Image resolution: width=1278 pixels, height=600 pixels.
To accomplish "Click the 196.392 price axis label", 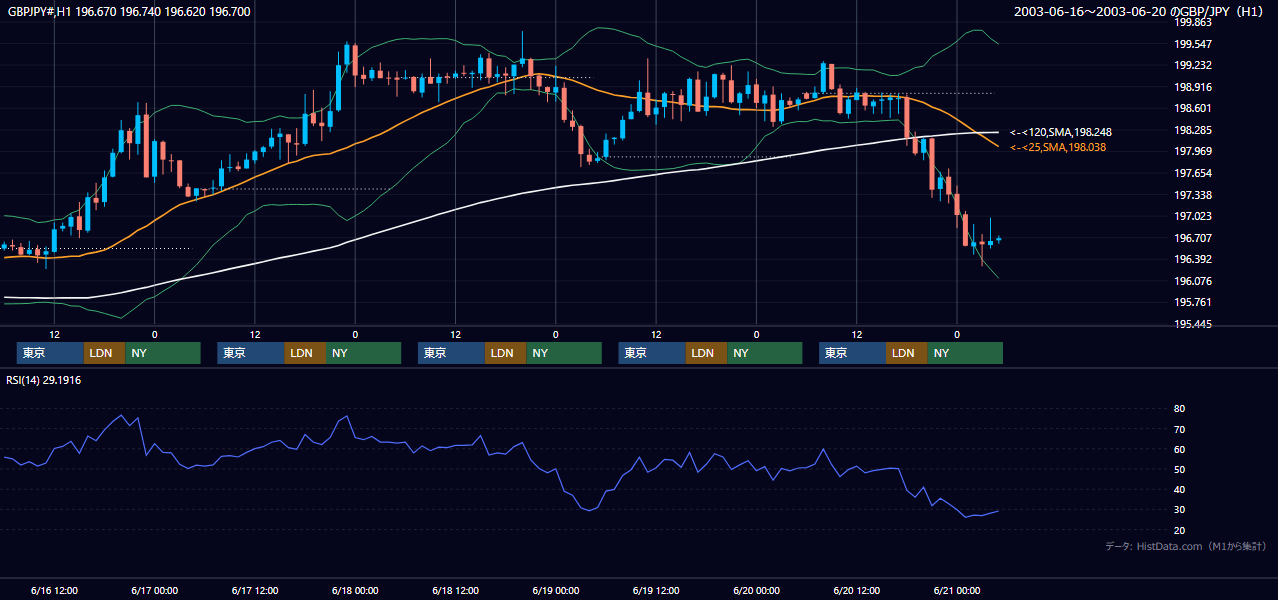I will coord(1193,259).
